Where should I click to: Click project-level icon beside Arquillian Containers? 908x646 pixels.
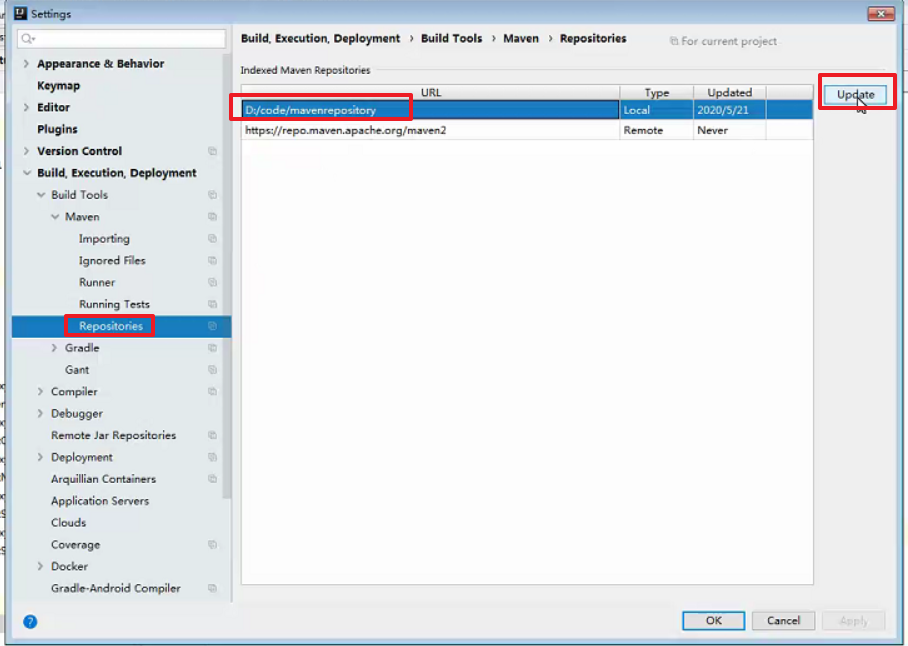point(213,479)
